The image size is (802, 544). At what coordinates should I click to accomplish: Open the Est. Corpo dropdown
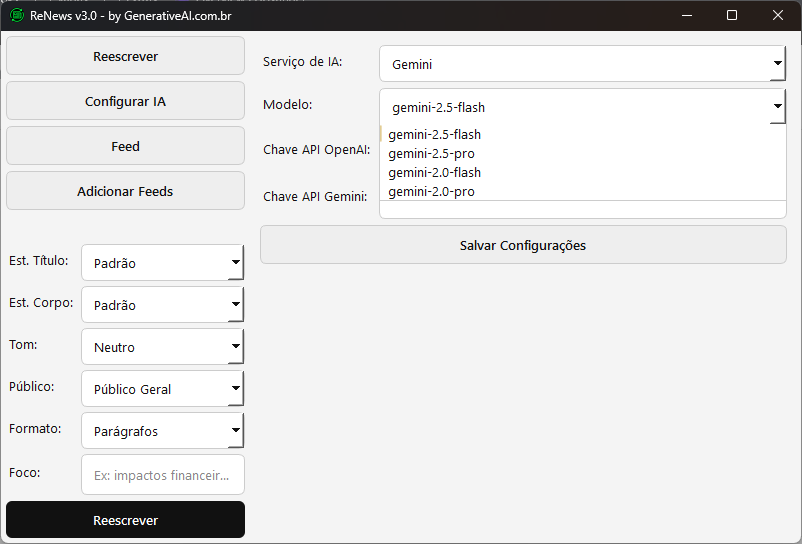(x=162, y=306)
